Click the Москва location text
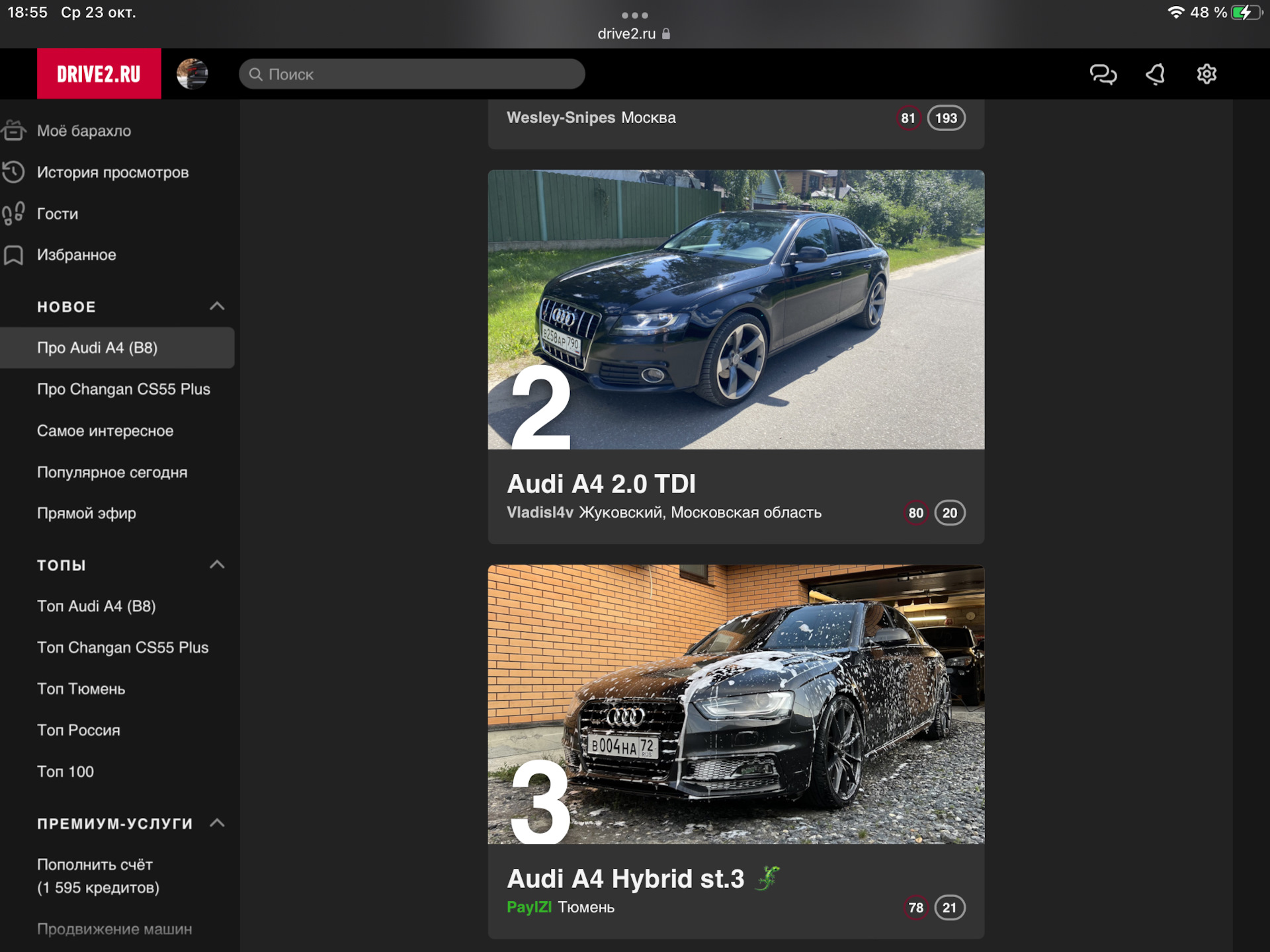 pyautogui.click(x=649, y=118)
